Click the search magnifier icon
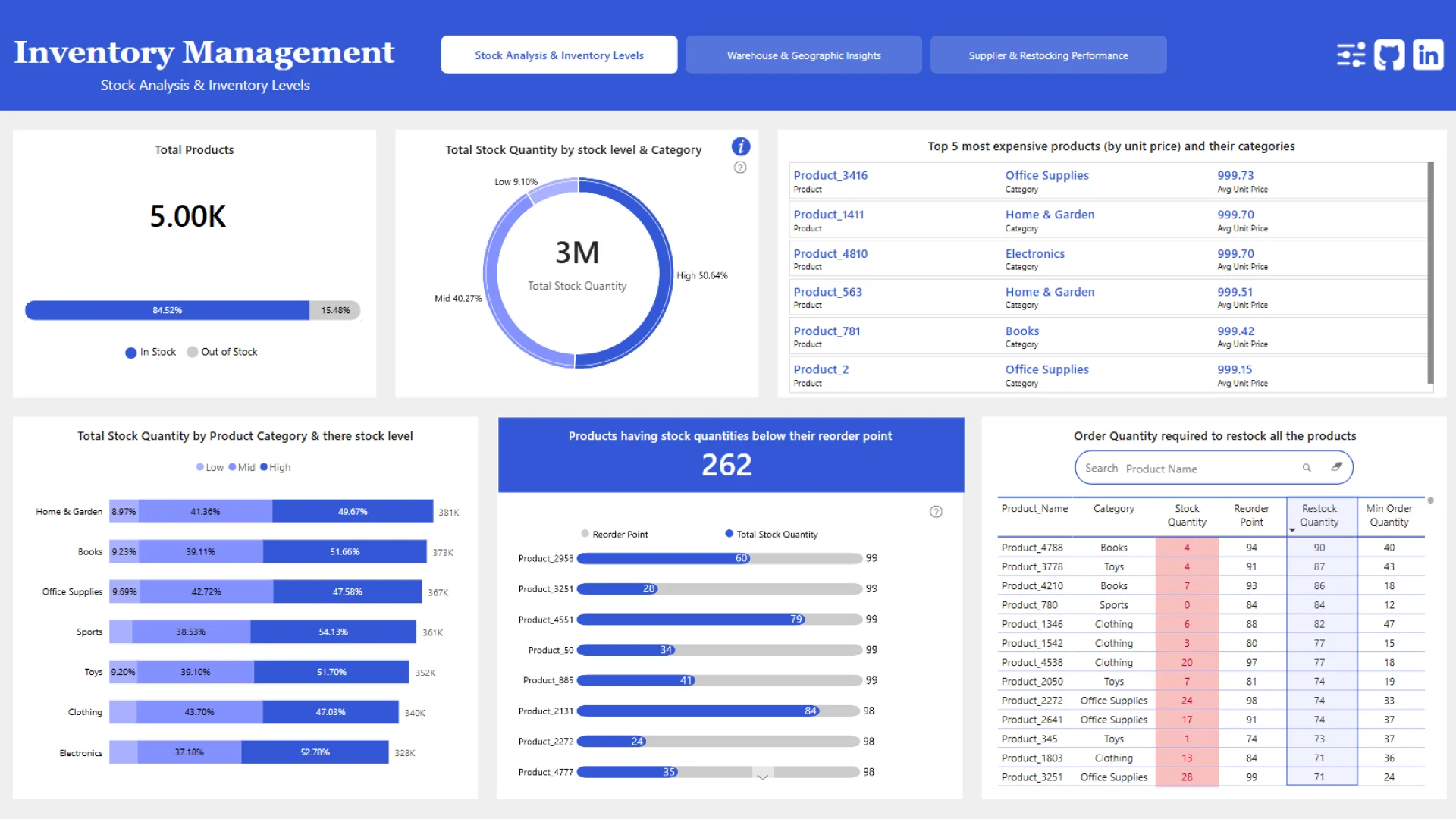 [x=1307, y=468]
